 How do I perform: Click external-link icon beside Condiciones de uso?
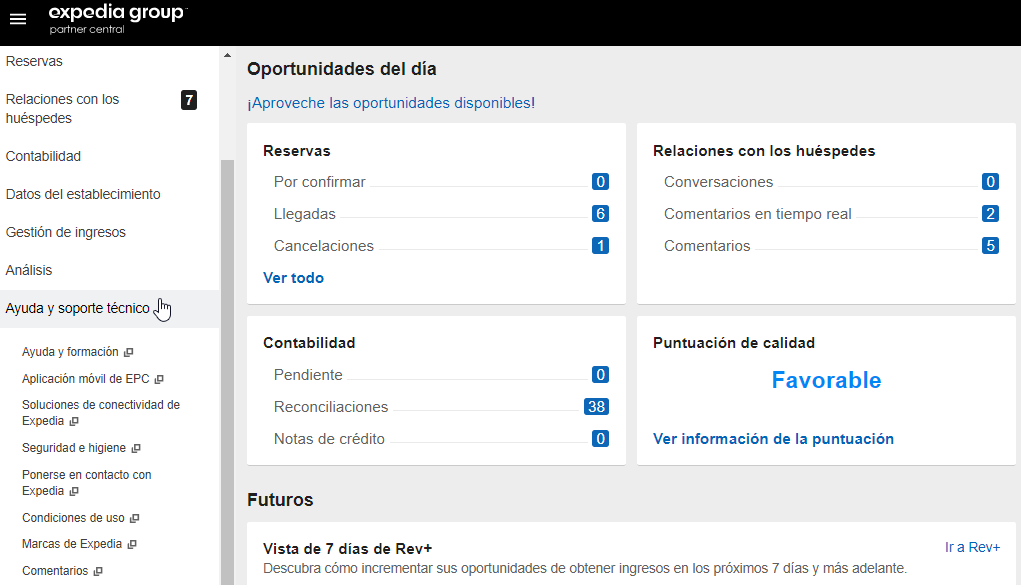pyautogui.click(x=134, y=519)
